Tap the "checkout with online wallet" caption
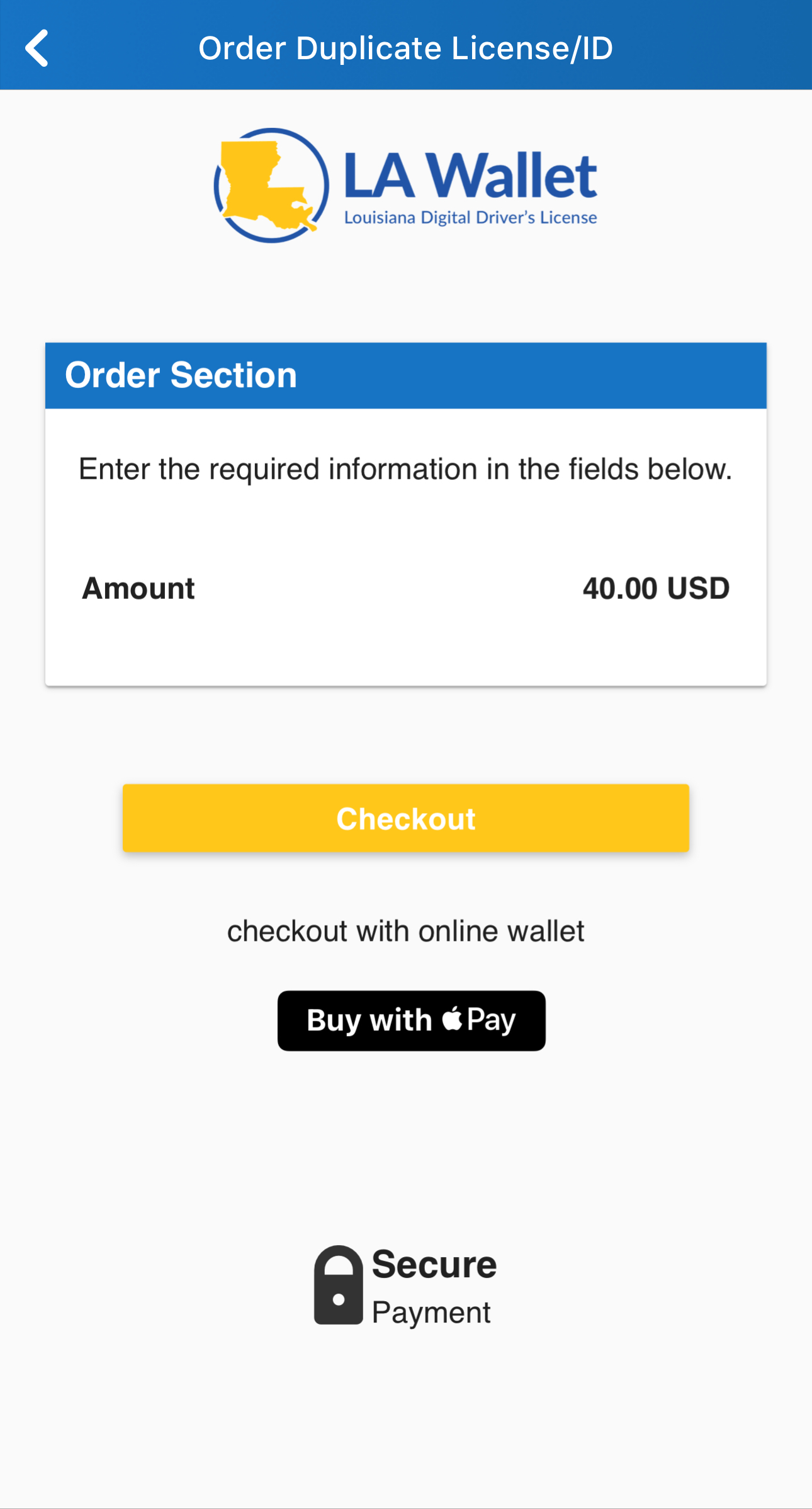 pos(405,931)
